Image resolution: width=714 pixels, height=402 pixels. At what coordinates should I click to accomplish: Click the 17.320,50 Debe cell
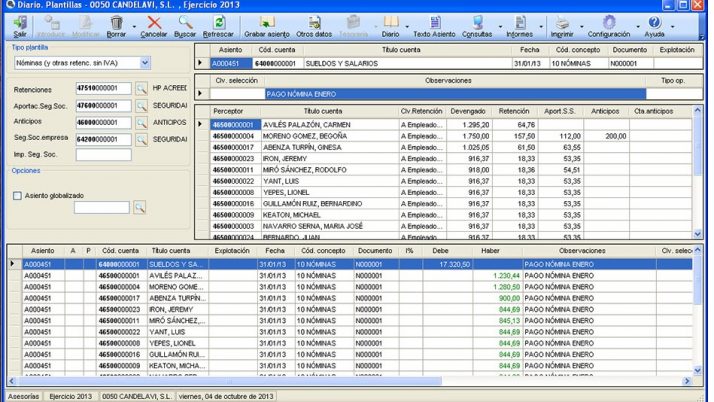tap(448, 265)
